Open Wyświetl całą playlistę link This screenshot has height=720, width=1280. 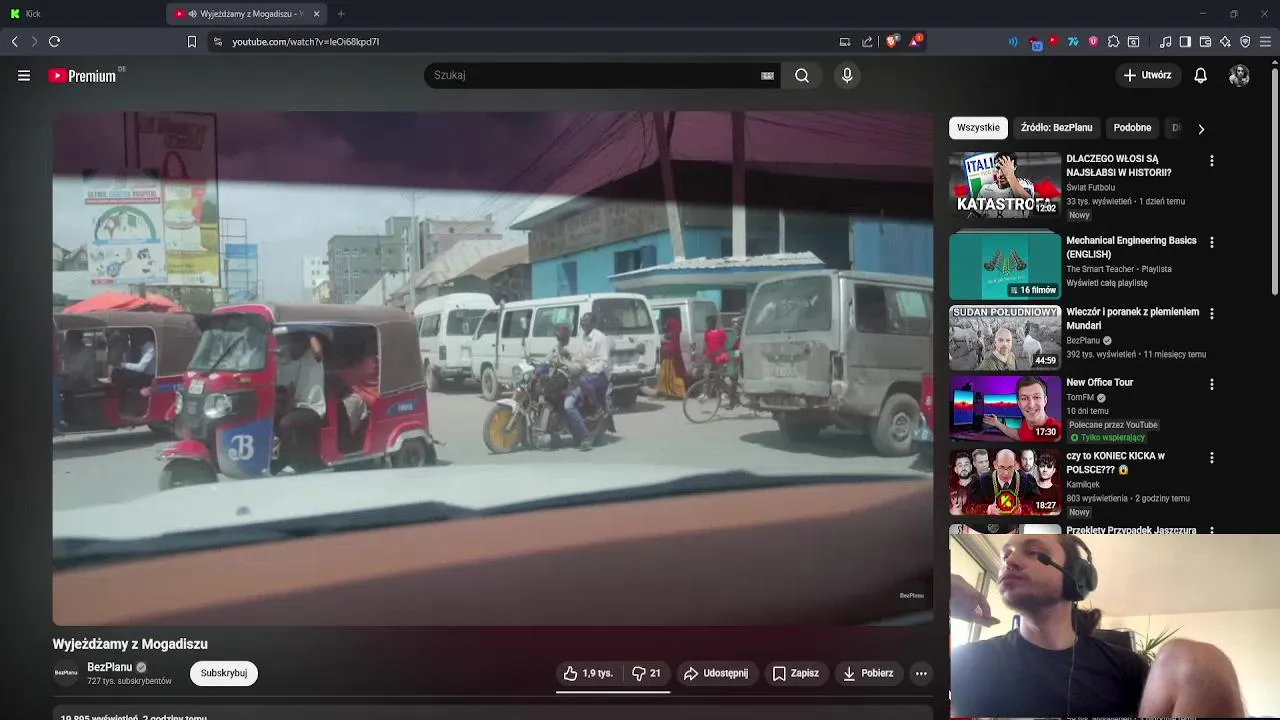(x=1107, y=283)
